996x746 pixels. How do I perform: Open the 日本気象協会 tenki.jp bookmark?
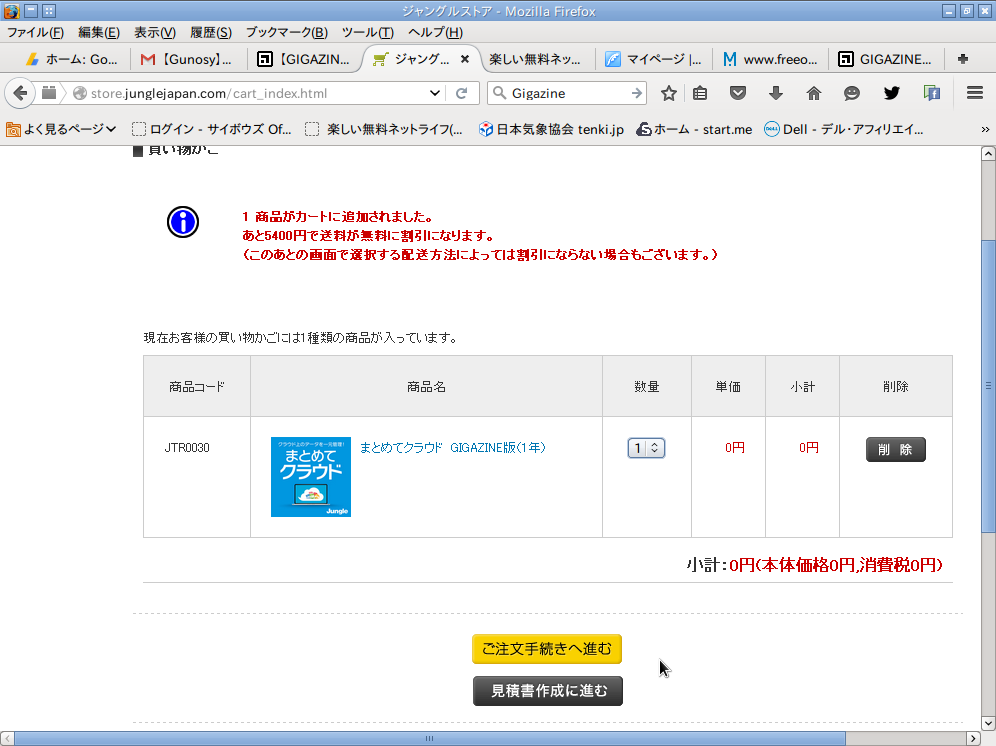551,129
